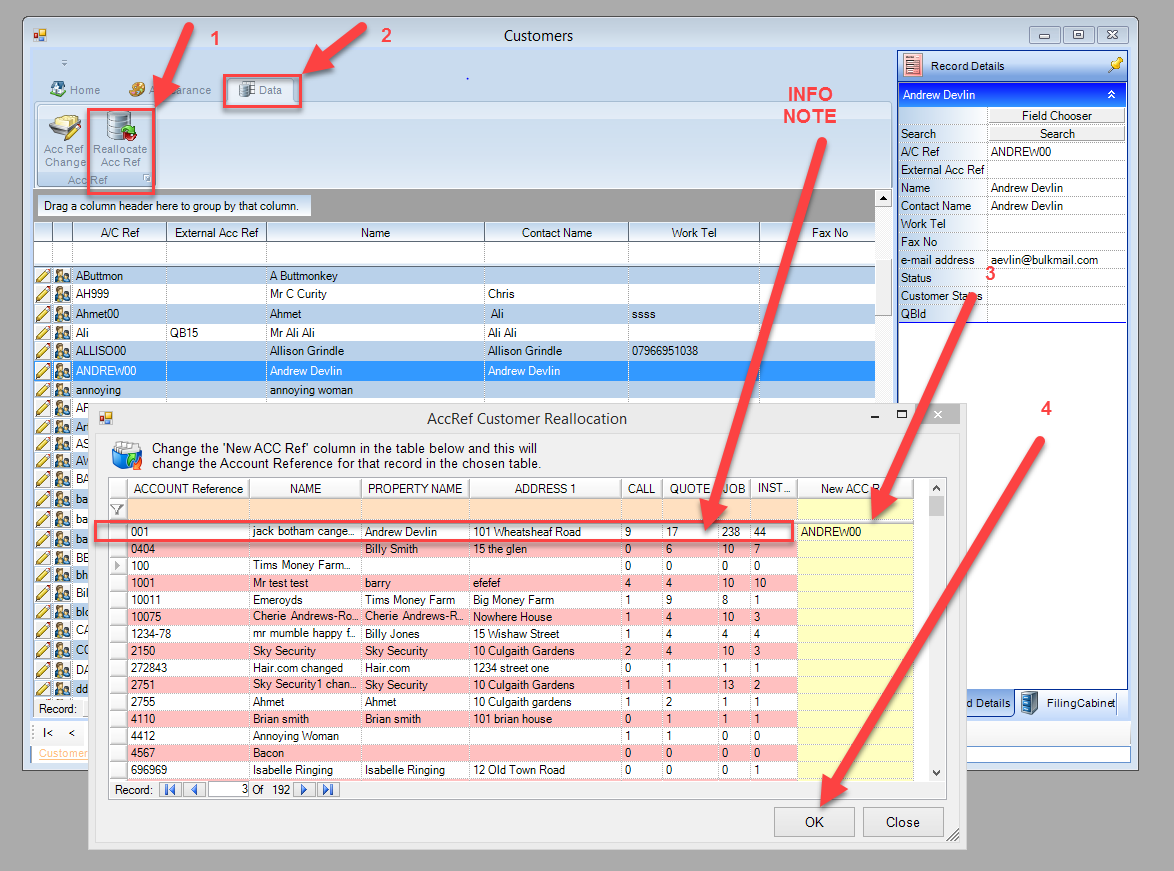Jump to last record in reallocation navigator
Viewport: 1174px width, 871px height.
click(328, 789)
